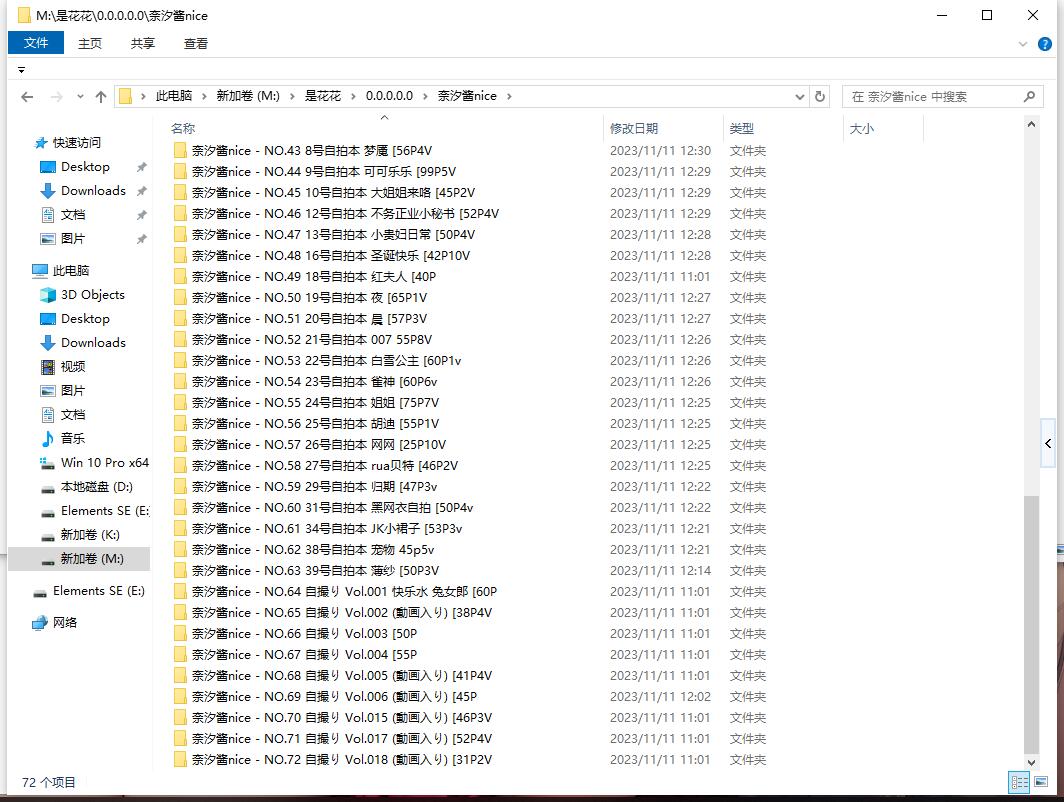The height and width of the screenshot is (802, 1064).
Task: Select folder NO.47 13号自拍本 小贵妇日常
Action: (x=333, y=235)
